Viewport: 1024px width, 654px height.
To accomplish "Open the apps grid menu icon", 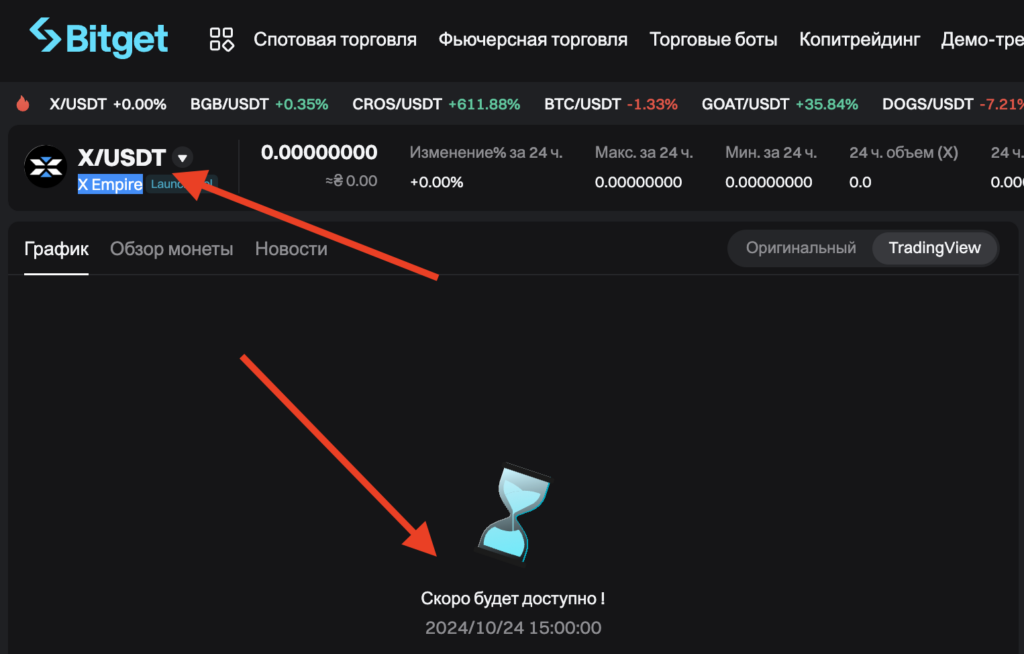I will pos(221,40).
